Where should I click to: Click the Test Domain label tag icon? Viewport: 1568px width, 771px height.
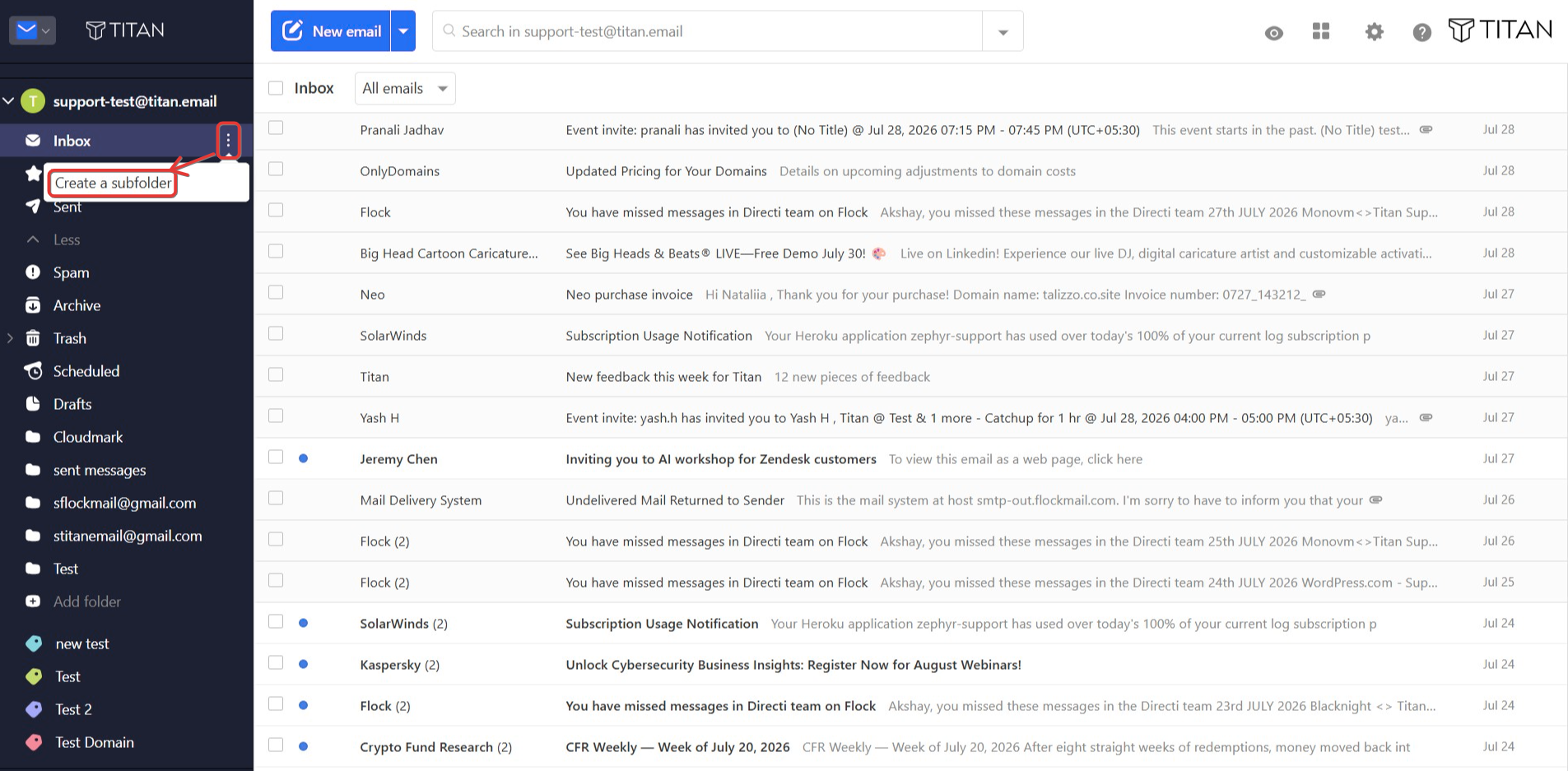coord(34,742)
